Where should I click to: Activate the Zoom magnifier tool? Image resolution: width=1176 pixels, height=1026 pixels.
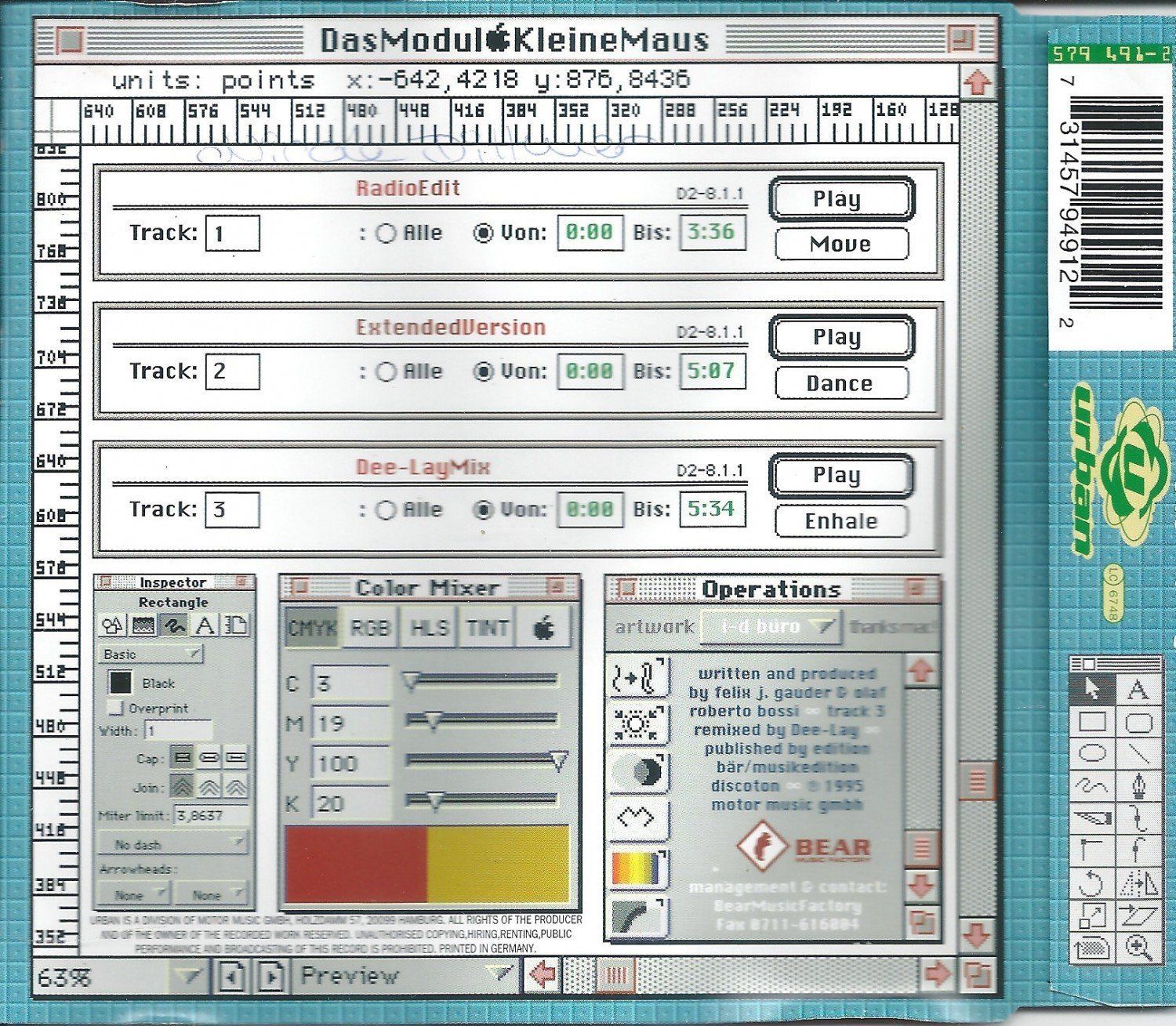click(x=1138, y=947)
